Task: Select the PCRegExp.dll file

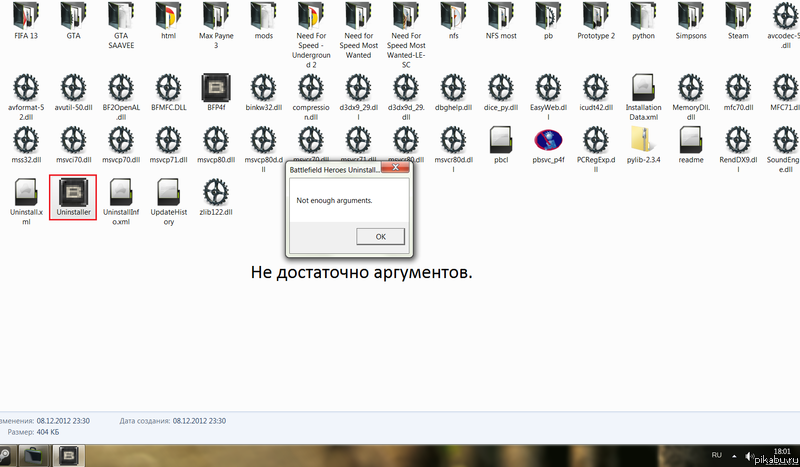Action: coord(596,150)
